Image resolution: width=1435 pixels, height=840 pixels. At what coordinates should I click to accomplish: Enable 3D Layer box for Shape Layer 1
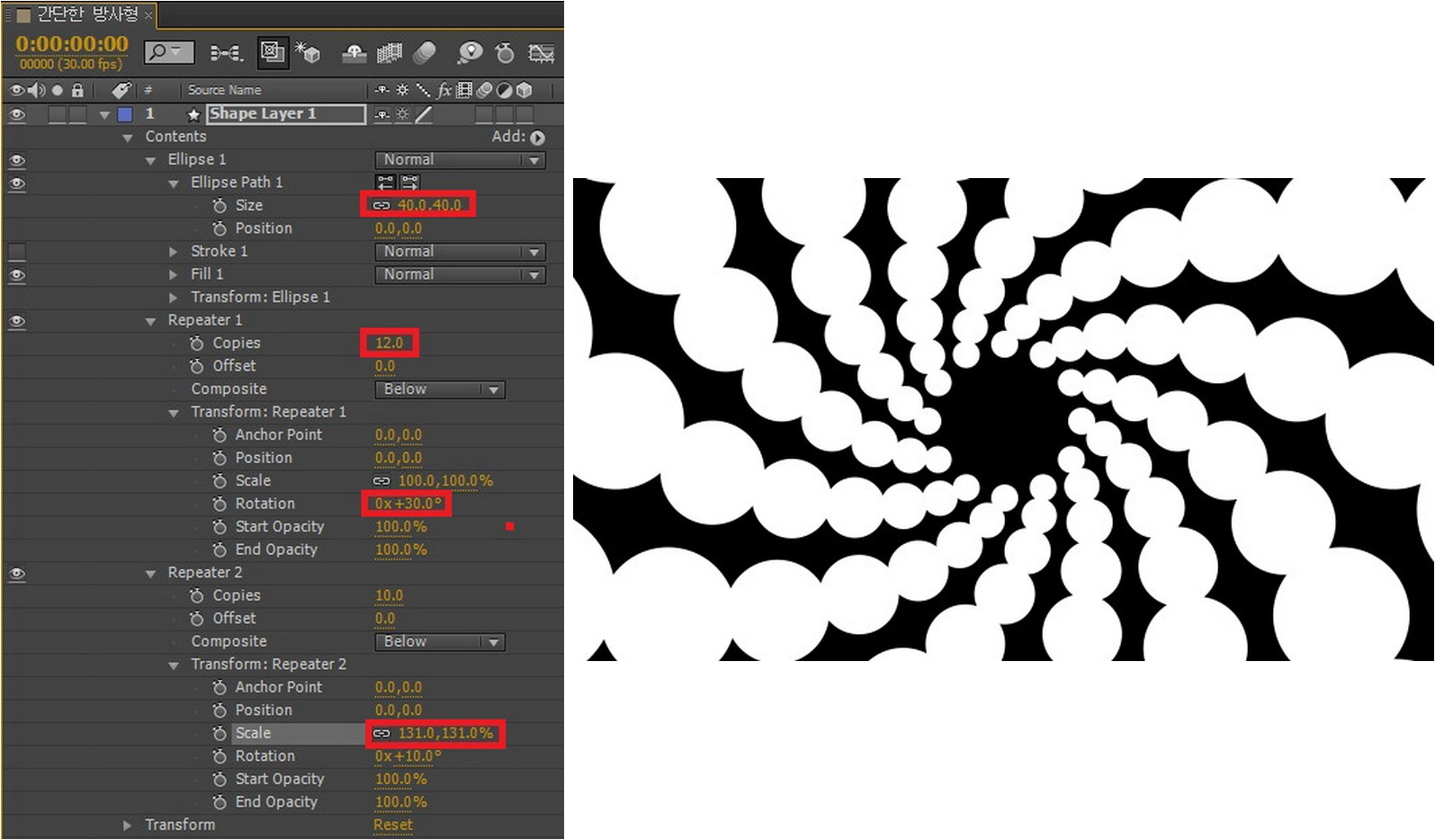[x=525, y=114]
